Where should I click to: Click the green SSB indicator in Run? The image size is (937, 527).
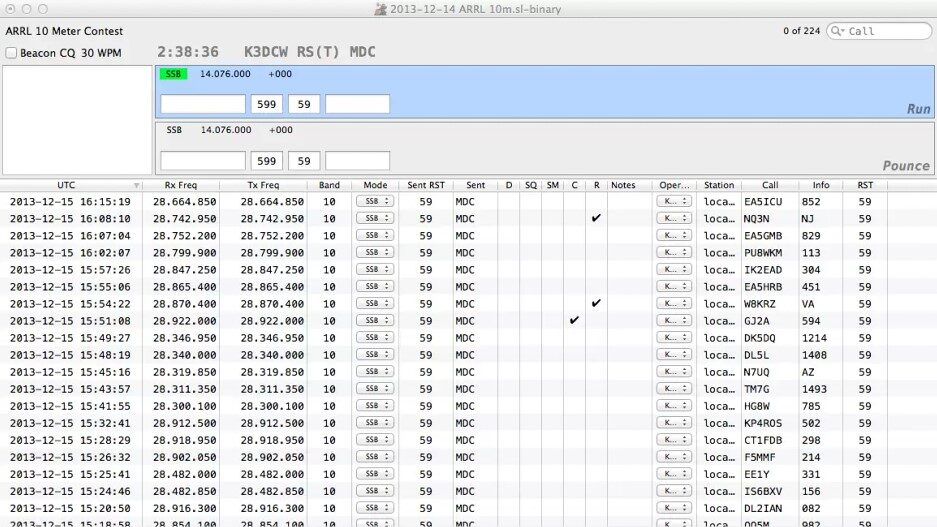[174, 74]
